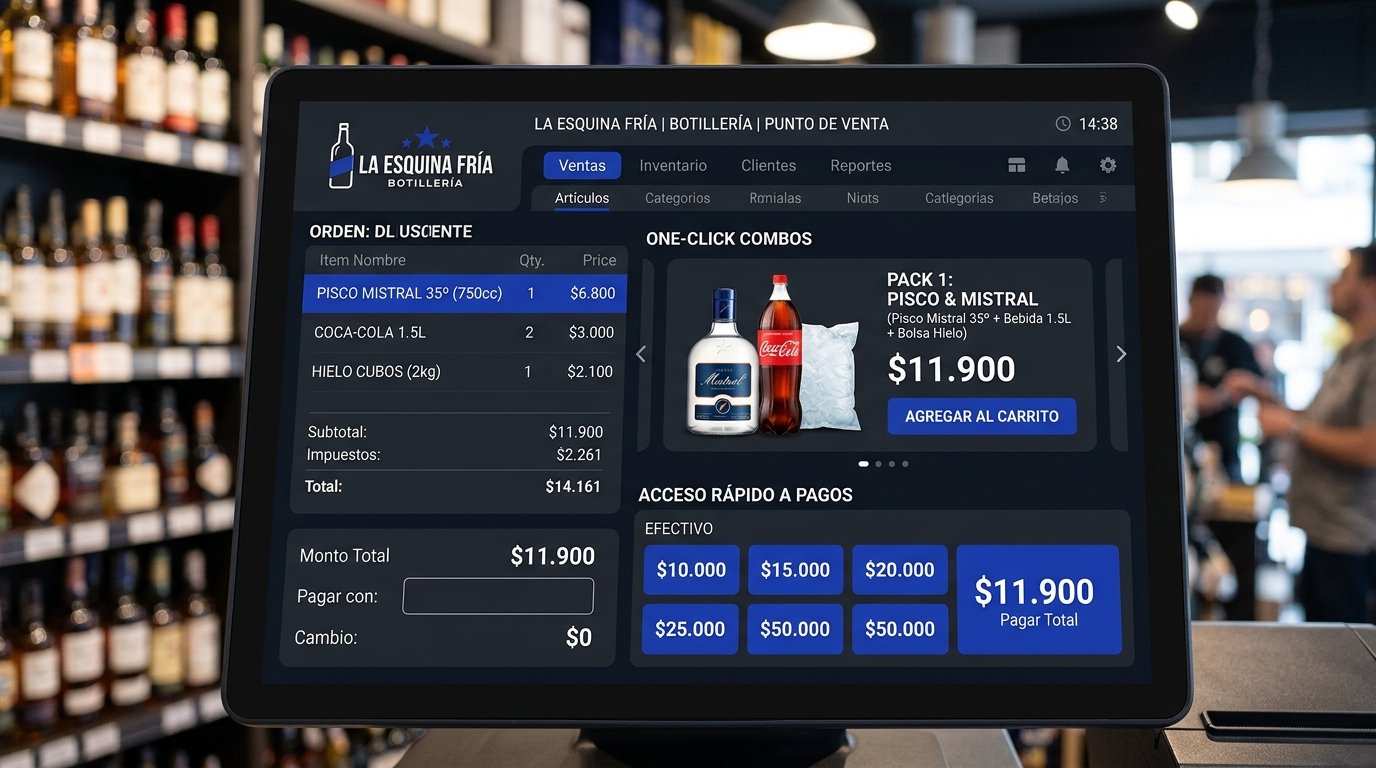1376x768 pixels.
Task: Choose the $25.000 cash button
Action: pos(690,629)
